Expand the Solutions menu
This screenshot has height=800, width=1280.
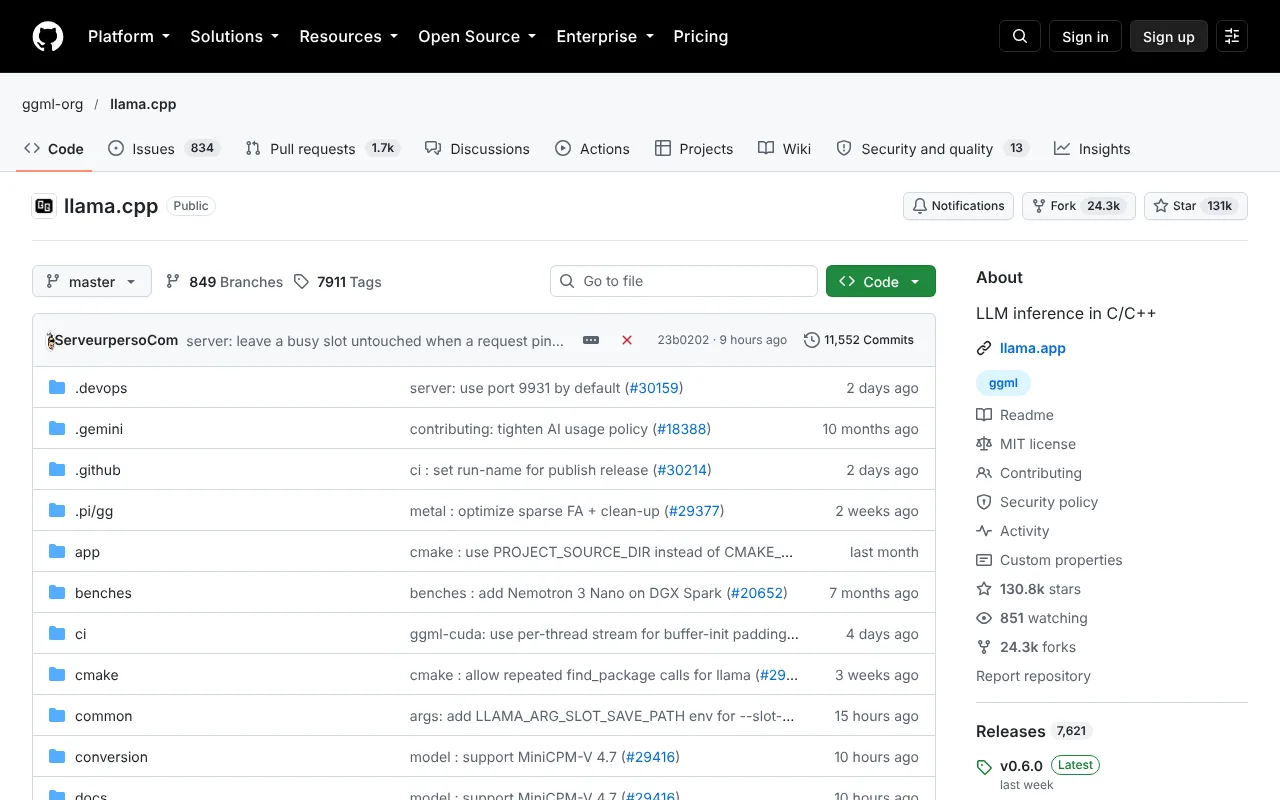(234, 36)
